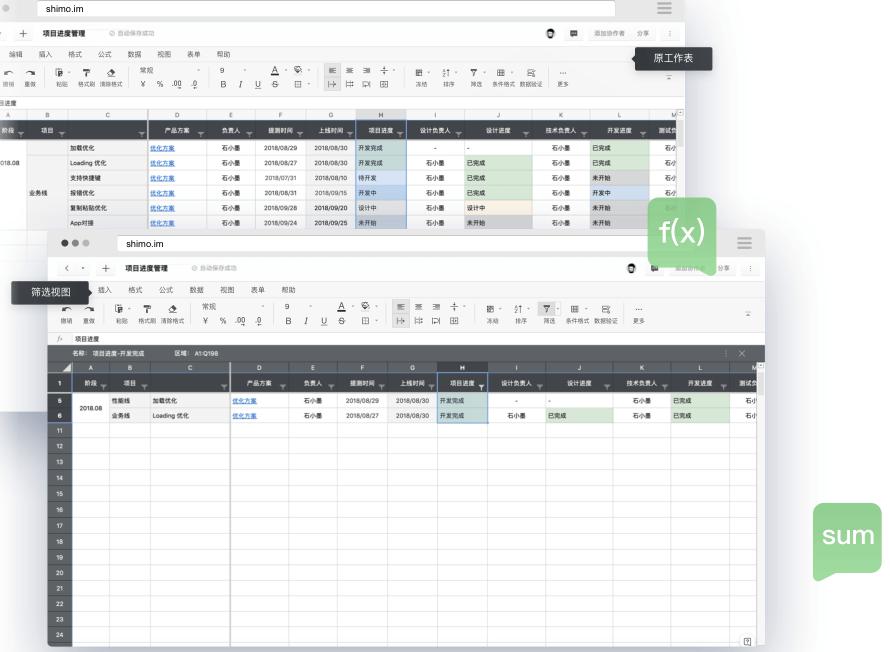Viewport: 890px width, 652px height.
Task: Open the 公式 menu in the front window
Action: click(x=166, y=290)
